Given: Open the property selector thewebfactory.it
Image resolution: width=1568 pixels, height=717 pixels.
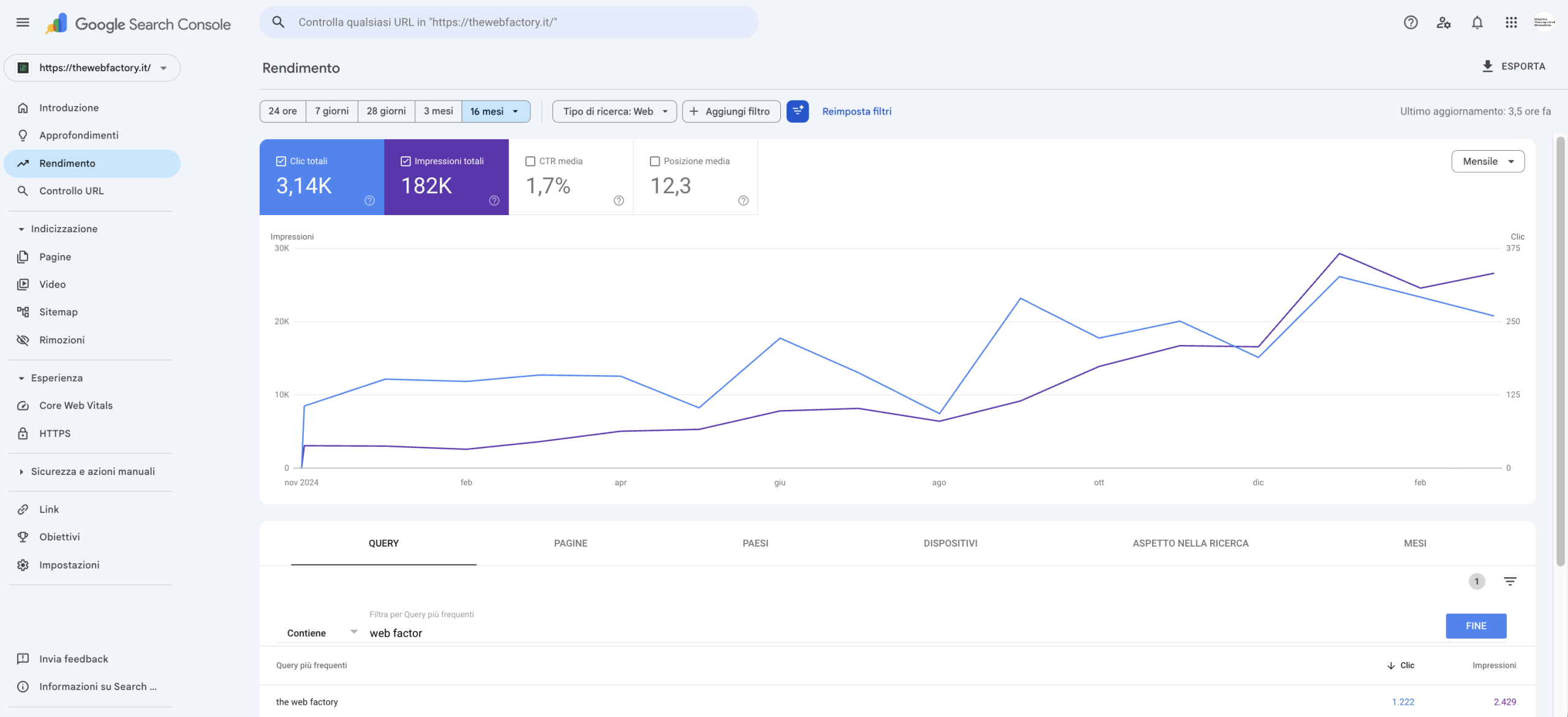Looking at the screenshot, I should pyautogui.click(x=92, y=68).
